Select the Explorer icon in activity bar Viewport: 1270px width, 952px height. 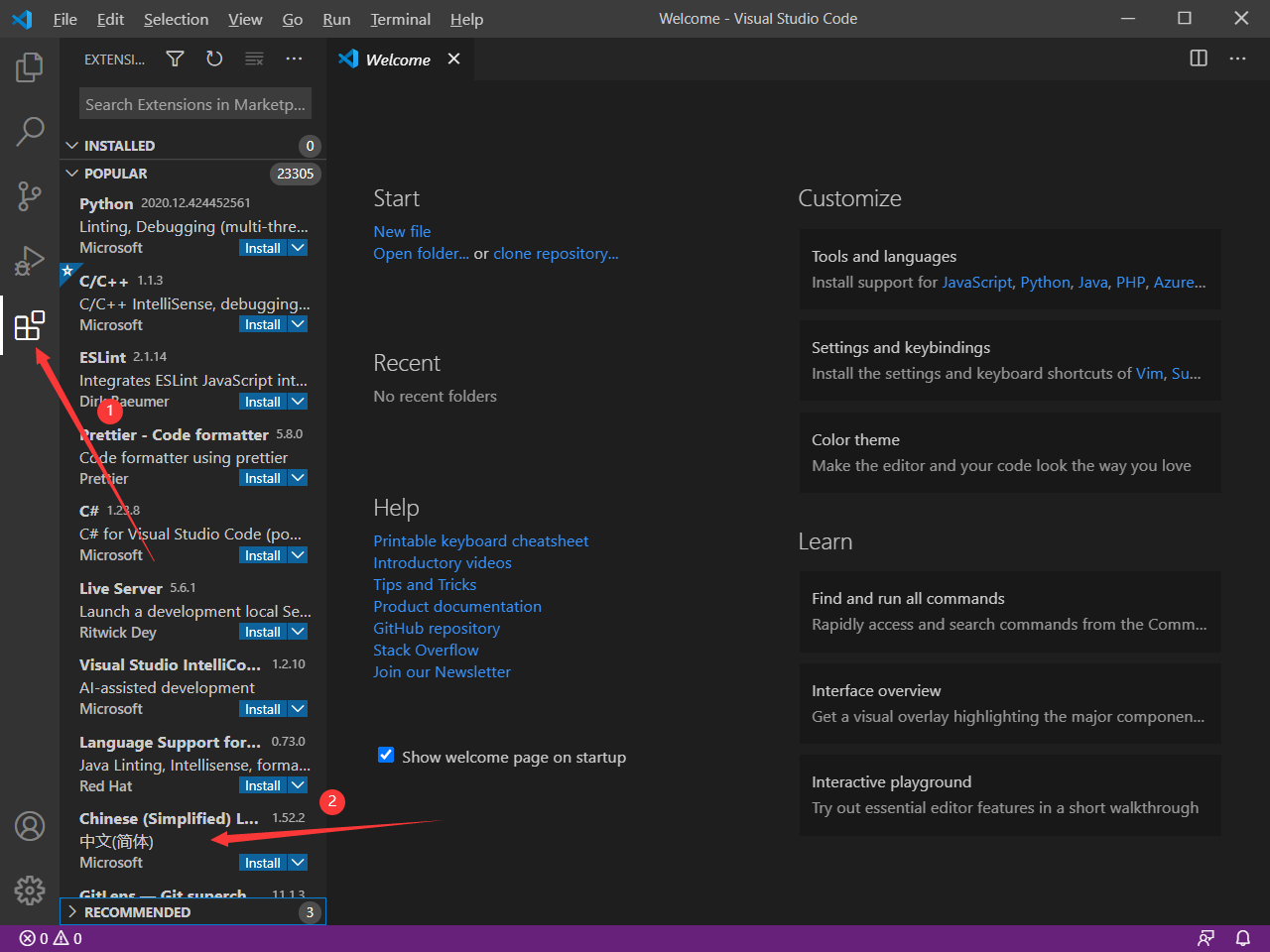click(x=29, y=66)
